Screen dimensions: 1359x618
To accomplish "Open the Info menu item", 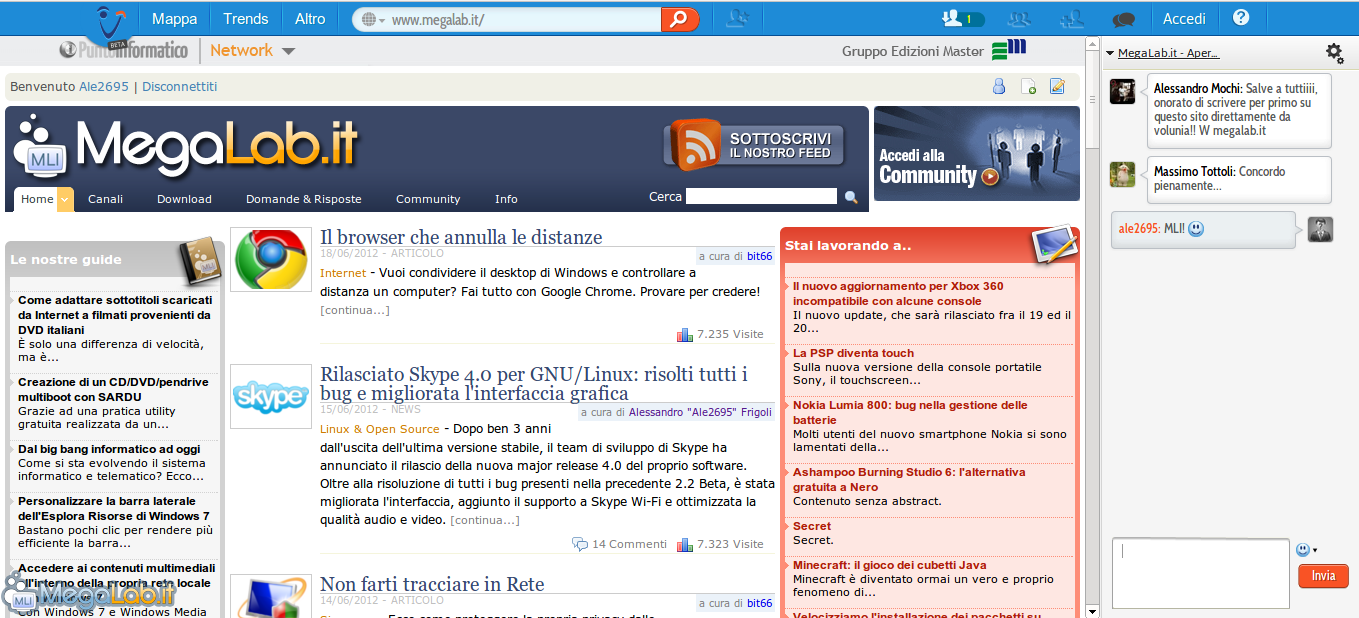I will [x=506, y=199].
